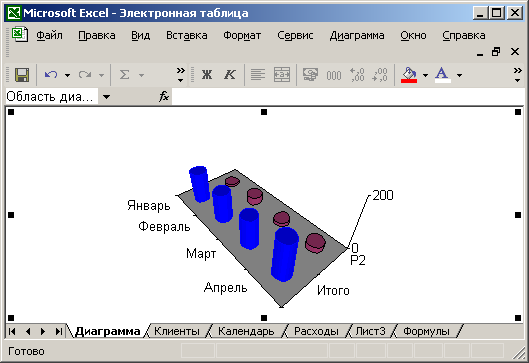Apply the currency format icon
Screen dimensions: 529x363
(x=310, y=75)
